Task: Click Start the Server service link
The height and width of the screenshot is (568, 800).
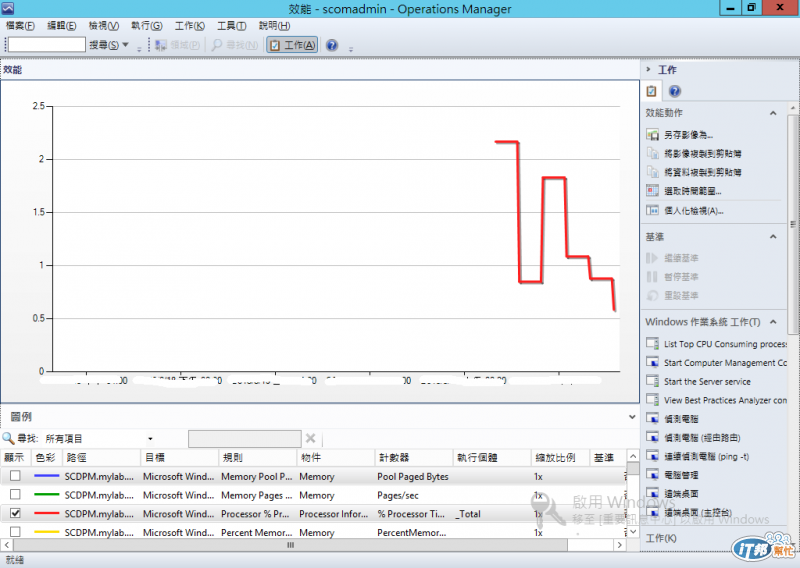Action: click(707, 381)
